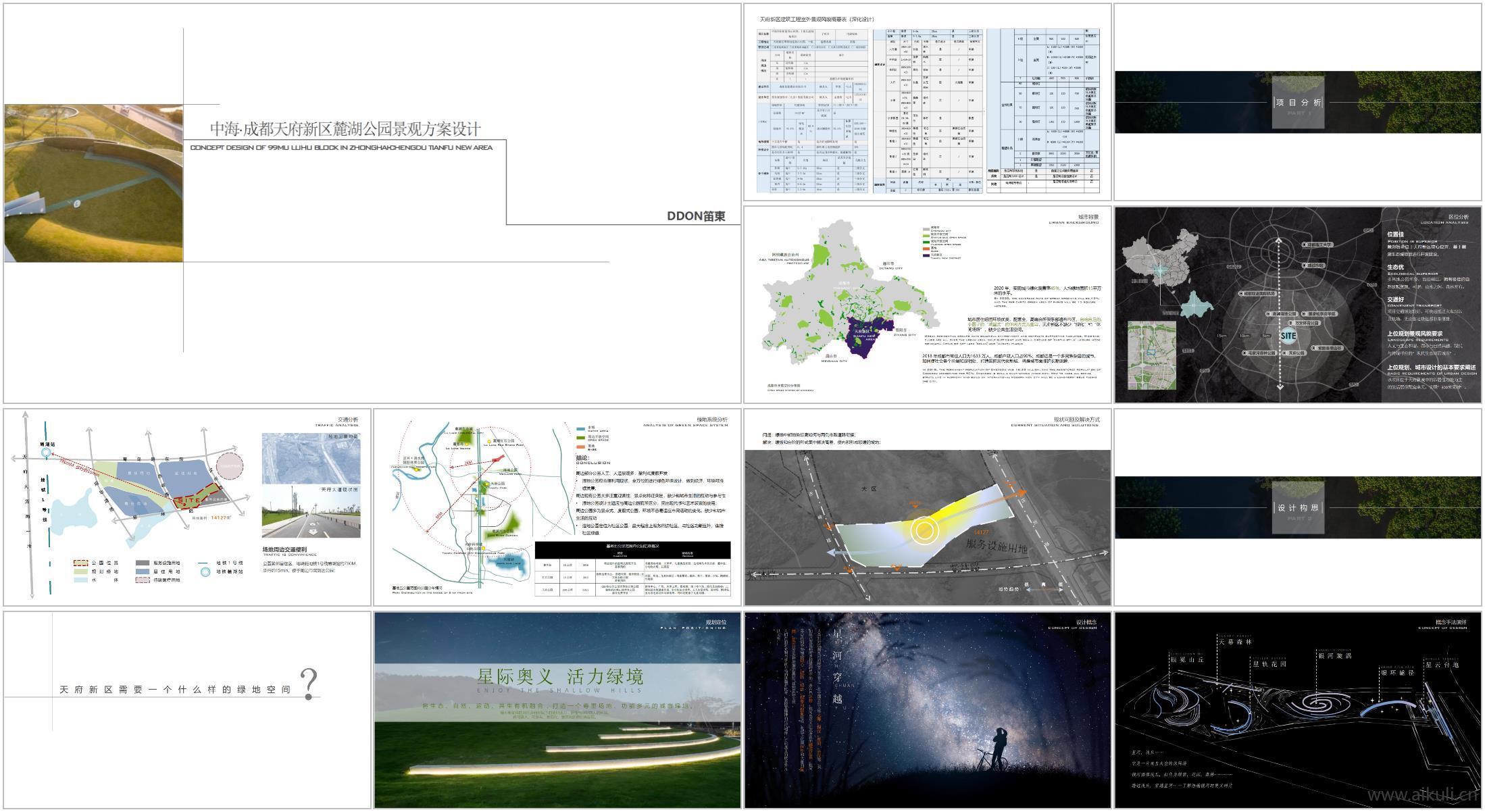Click the red dashed 公园位置 legend symbol
Viewport: 1485px width, 812px height.
coord(80,562)
